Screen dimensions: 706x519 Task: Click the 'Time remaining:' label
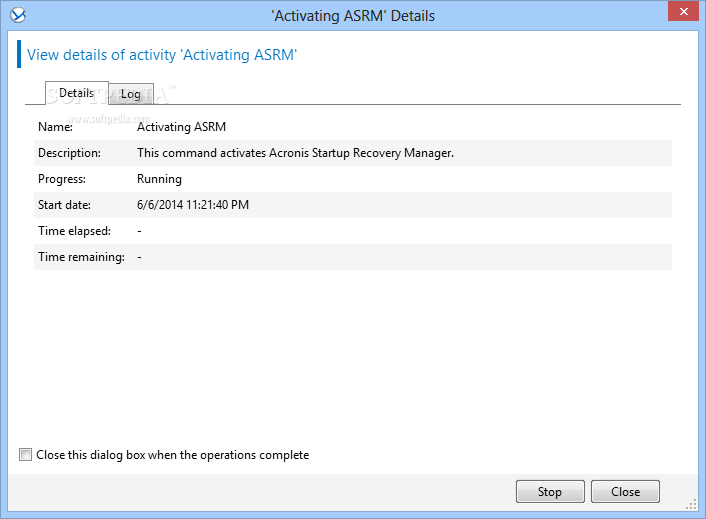[x=81, y=257]
